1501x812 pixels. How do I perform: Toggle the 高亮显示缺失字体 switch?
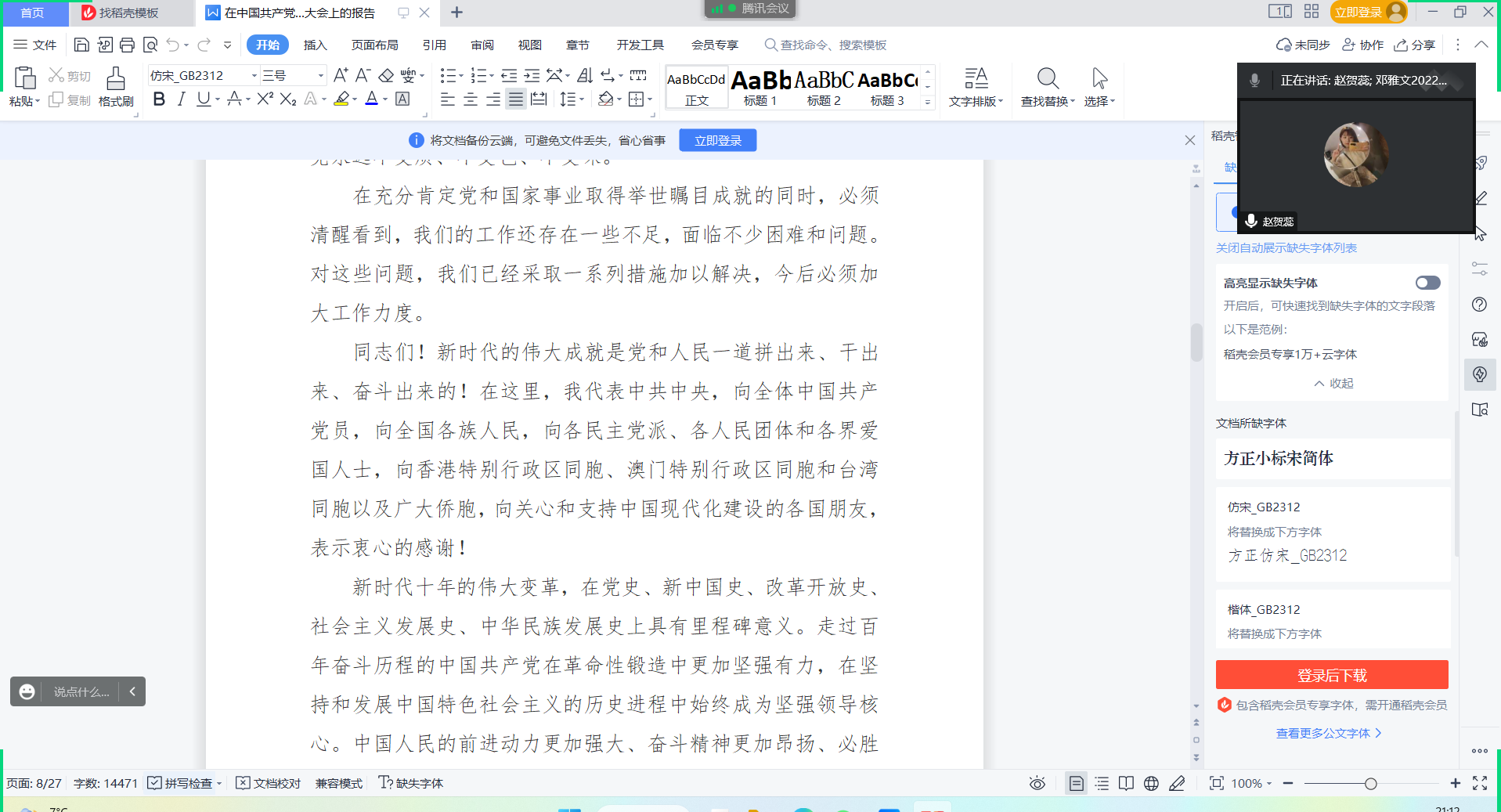tap(1427, 283)
